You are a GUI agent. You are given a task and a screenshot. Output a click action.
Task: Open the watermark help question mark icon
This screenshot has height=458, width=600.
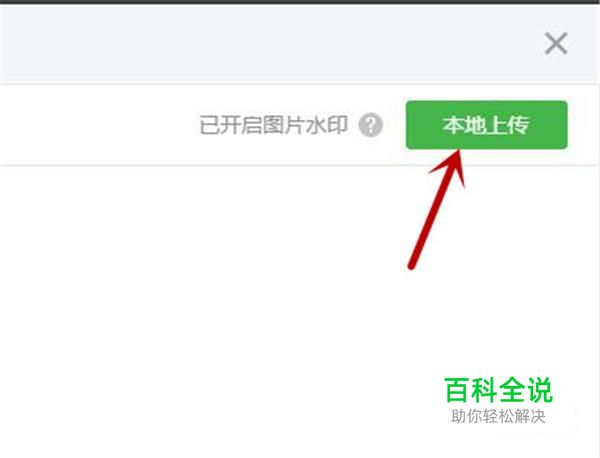[x=370, y=125]
